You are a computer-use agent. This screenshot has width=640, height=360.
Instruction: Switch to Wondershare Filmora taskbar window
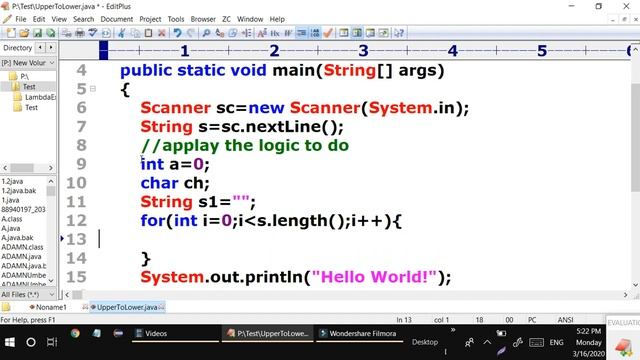coord(359,333)
